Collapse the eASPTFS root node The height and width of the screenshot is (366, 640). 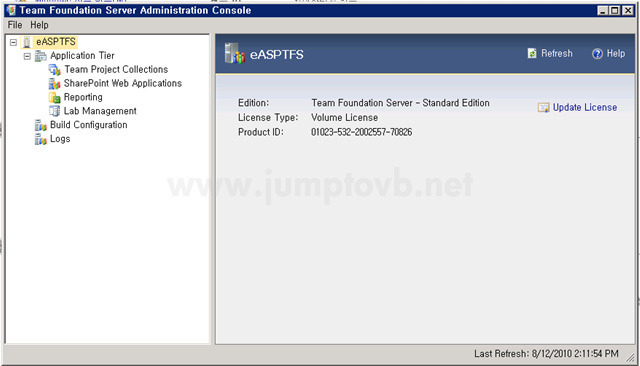[13, 42]
